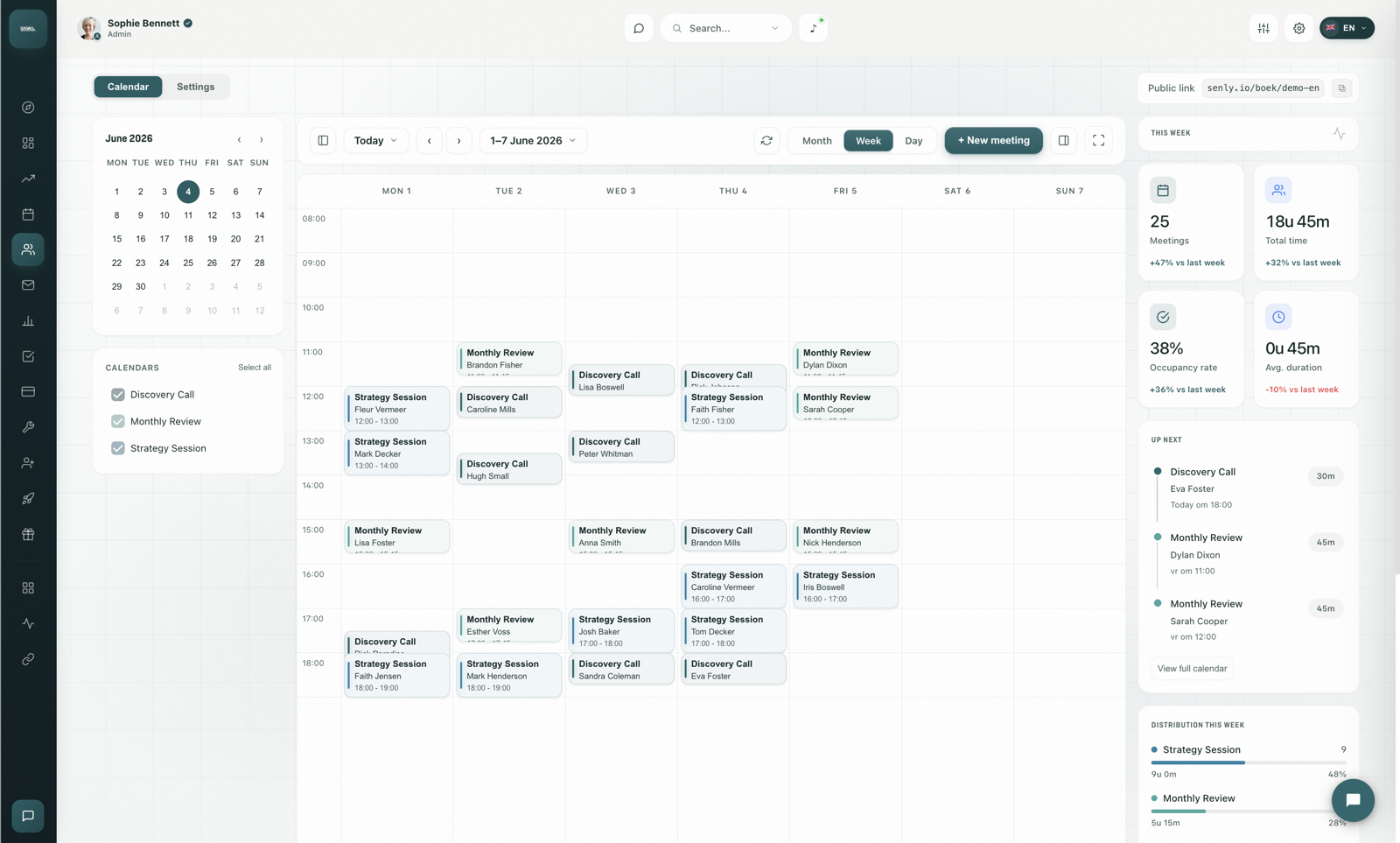Click Monthly Review distribution progress bar

tap(1249, 811)
